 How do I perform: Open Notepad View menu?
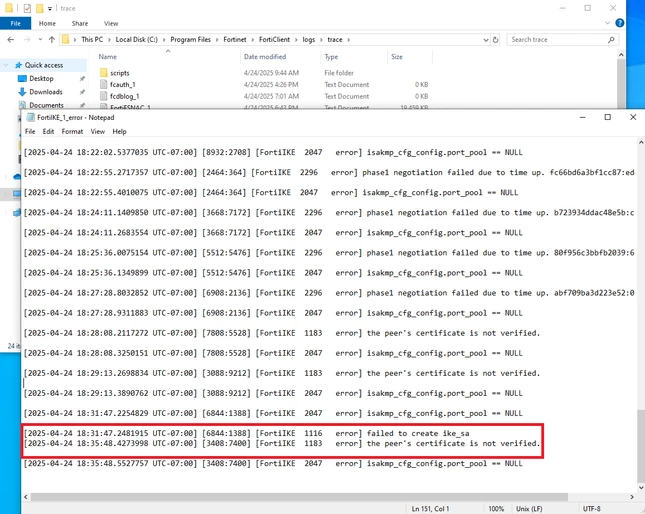[x=97, y=132]
